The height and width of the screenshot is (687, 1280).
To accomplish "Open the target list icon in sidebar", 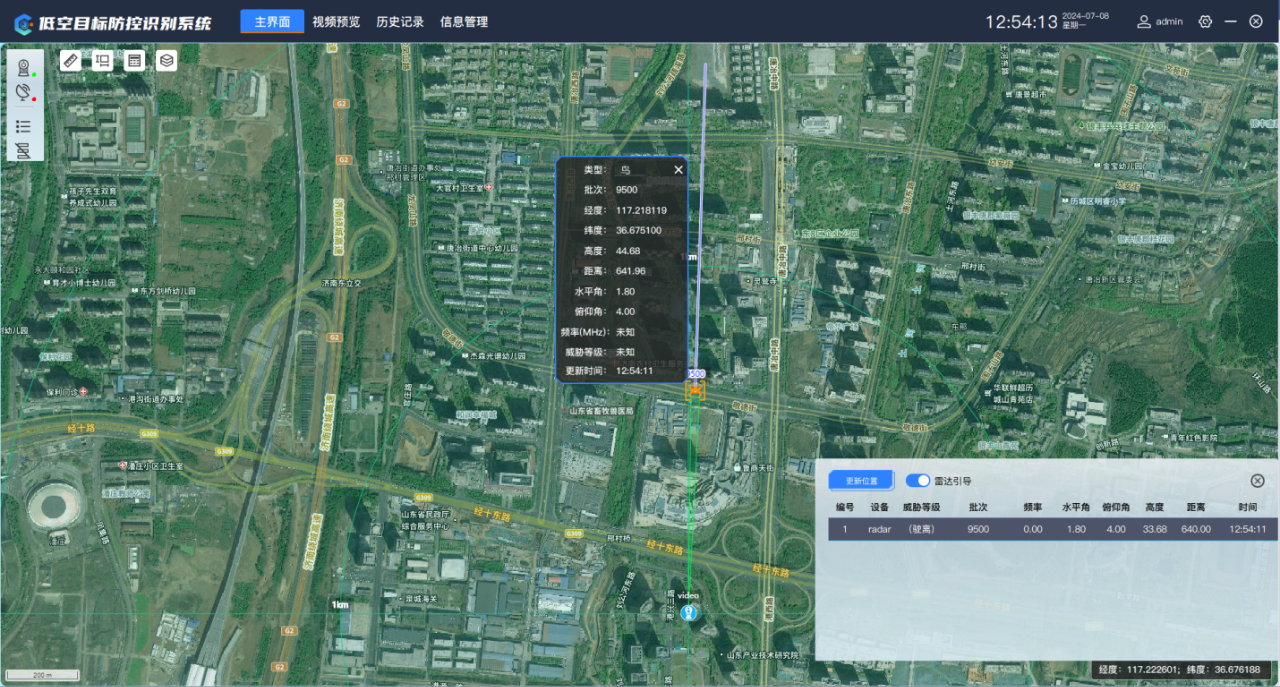I will click(x=23, y=126).
